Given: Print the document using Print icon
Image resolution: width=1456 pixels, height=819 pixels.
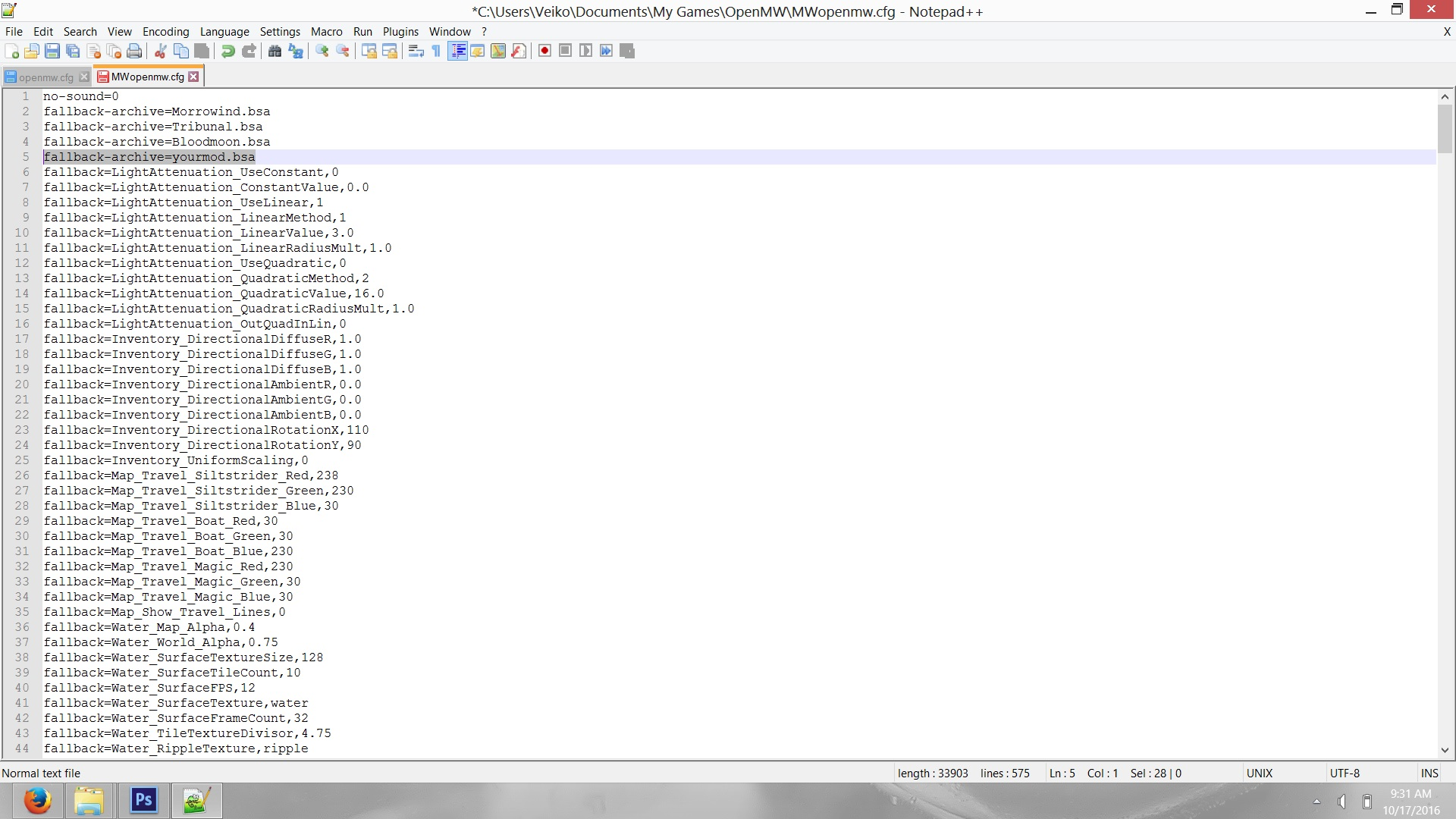Looking at the screenshot, I should click(134, 51).
